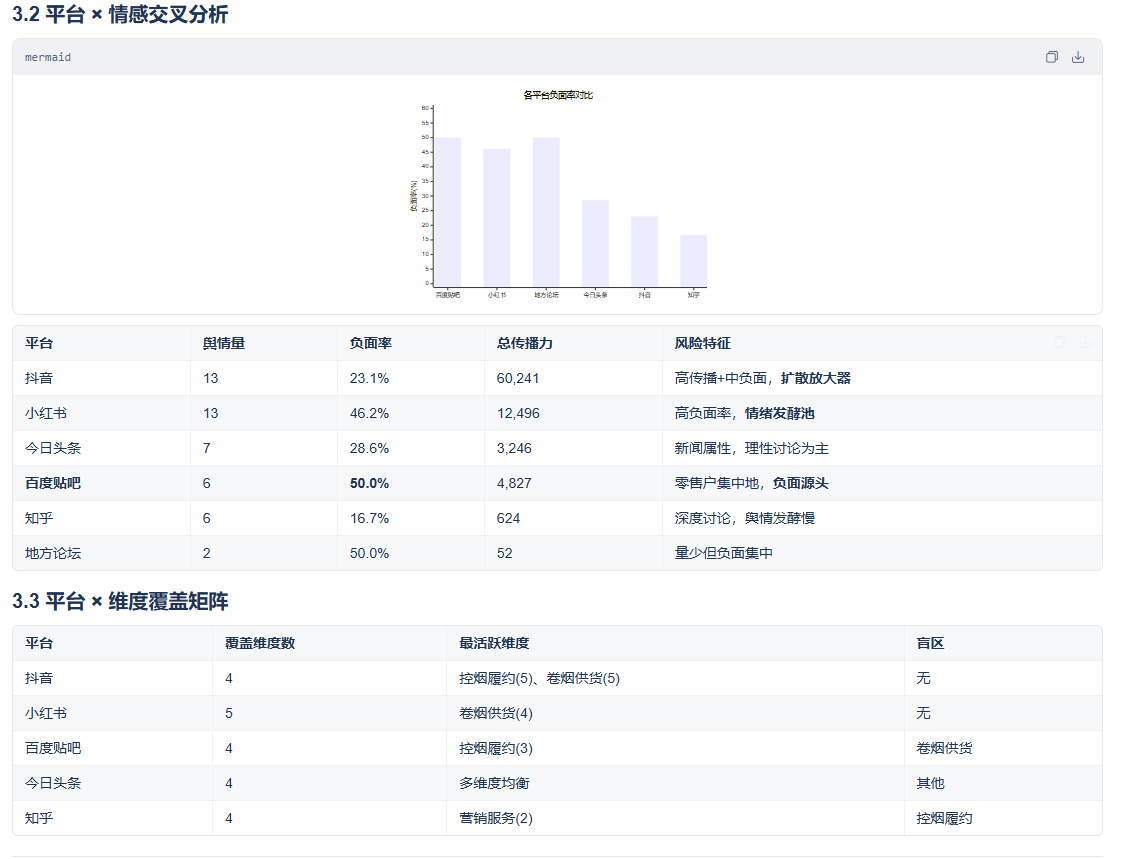
Task: Click the 覆盖维度数 column header
Action: pos(260,643)
